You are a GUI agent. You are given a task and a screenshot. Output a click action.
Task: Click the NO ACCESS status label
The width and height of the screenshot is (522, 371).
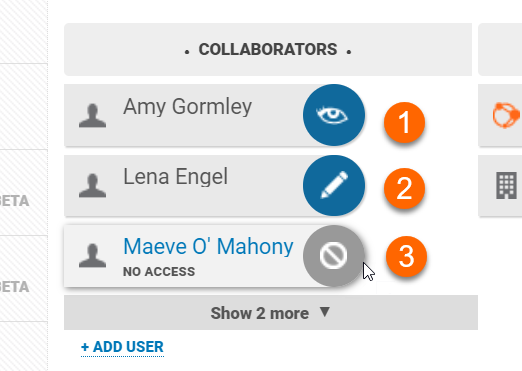point(159,272)
